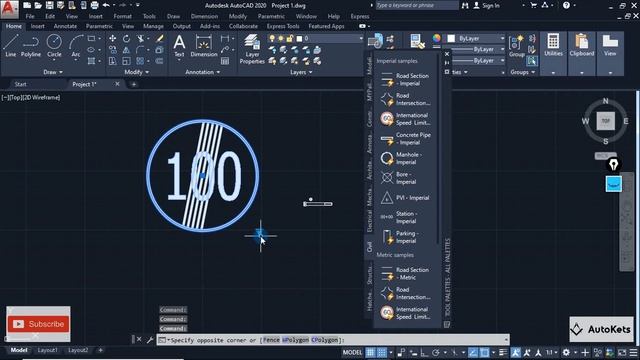
Task: Switch to the Annotate ribbon tab
Action: click(x=65, y=26)
